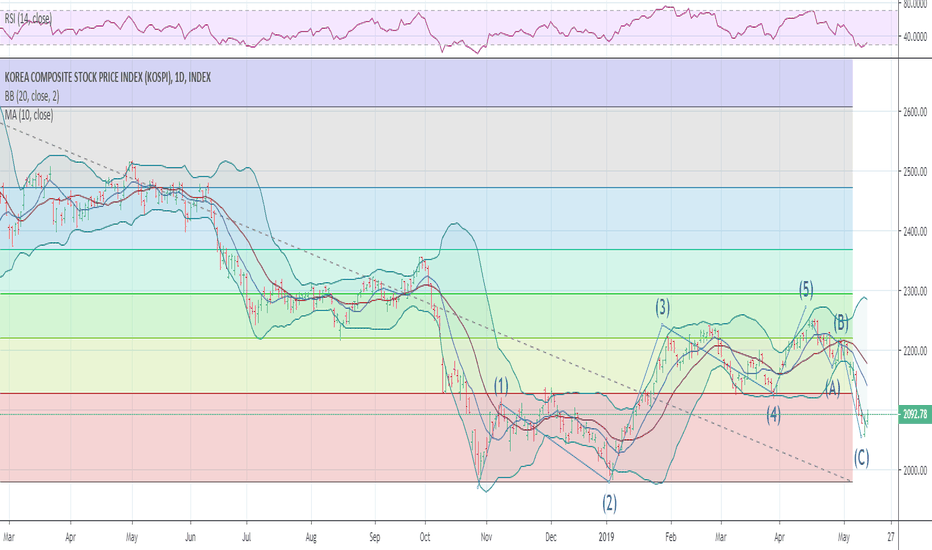Click the 2019 year marker on time axis
This screenshot has height=550, width=932.
(606, 537)
